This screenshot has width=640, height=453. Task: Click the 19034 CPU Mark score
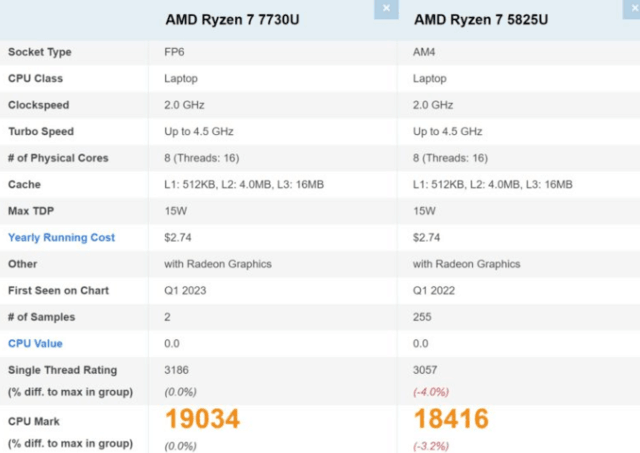point(203,419)
